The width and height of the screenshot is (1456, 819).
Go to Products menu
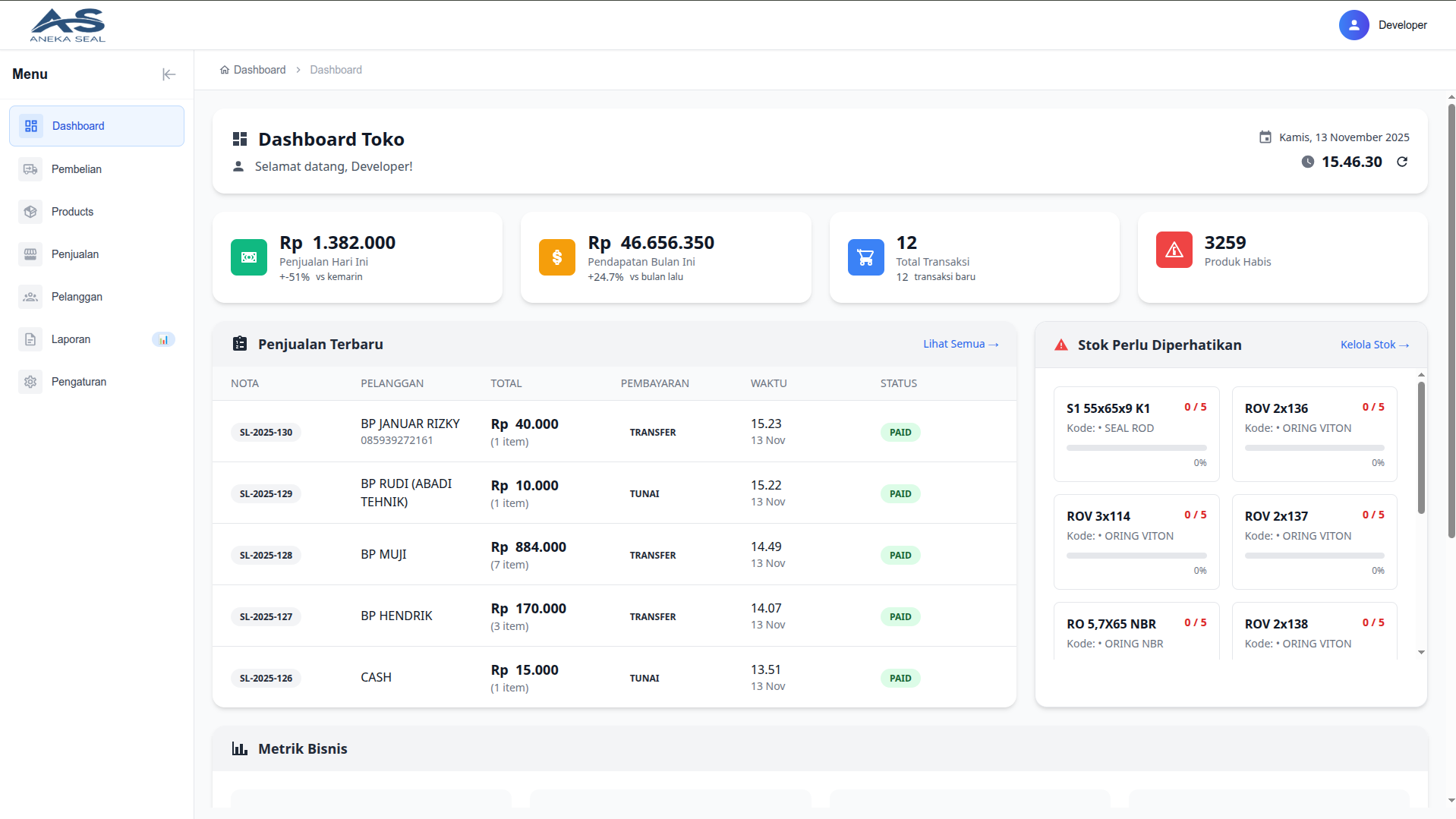72,212
